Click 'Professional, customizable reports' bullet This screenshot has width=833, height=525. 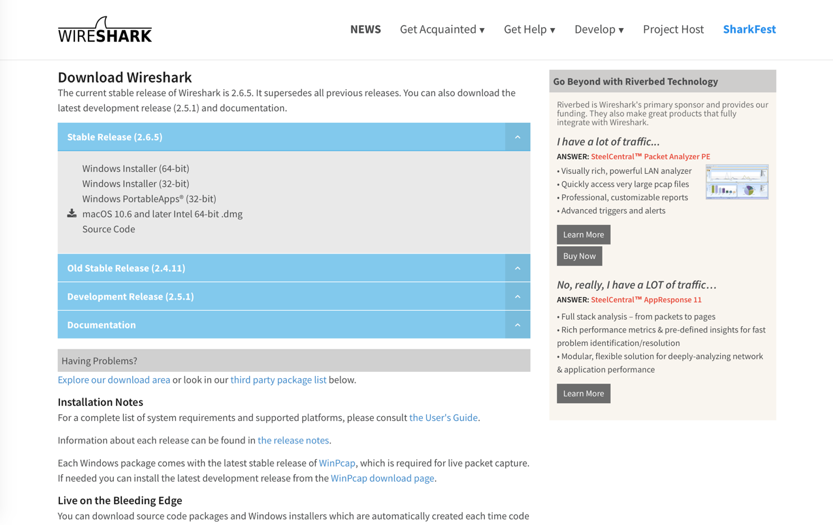[x=622, y=198]
